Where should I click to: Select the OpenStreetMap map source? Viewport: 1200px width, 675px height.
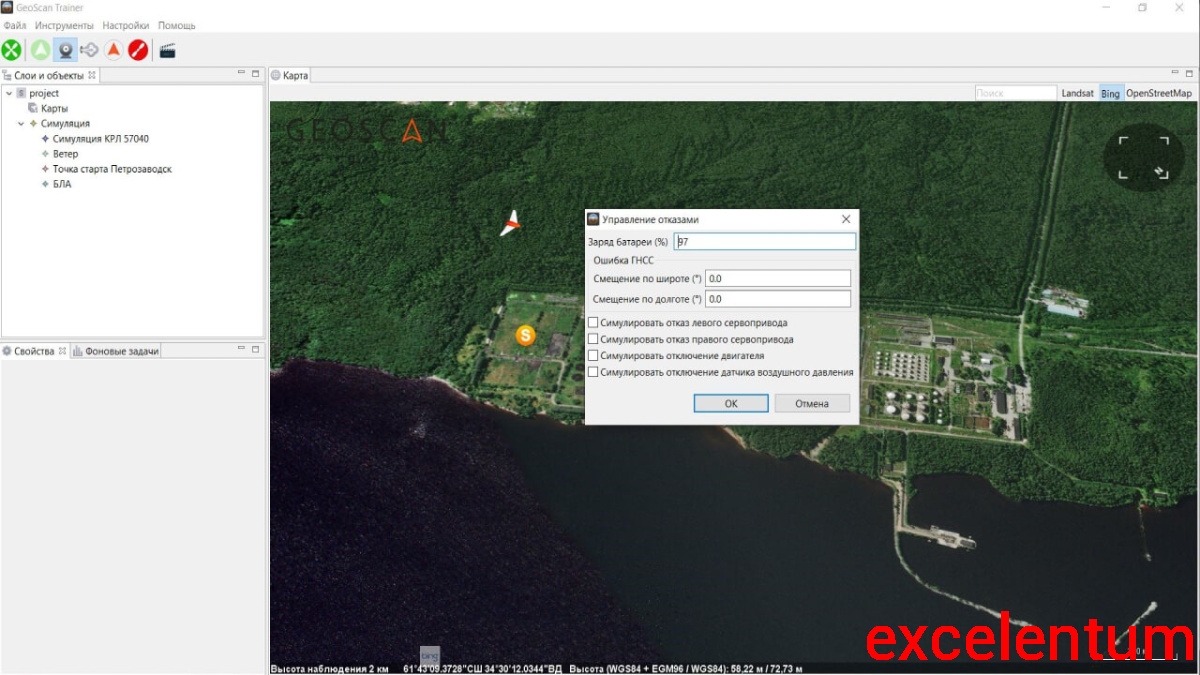pyautogui.click(x=1159, y=93)
